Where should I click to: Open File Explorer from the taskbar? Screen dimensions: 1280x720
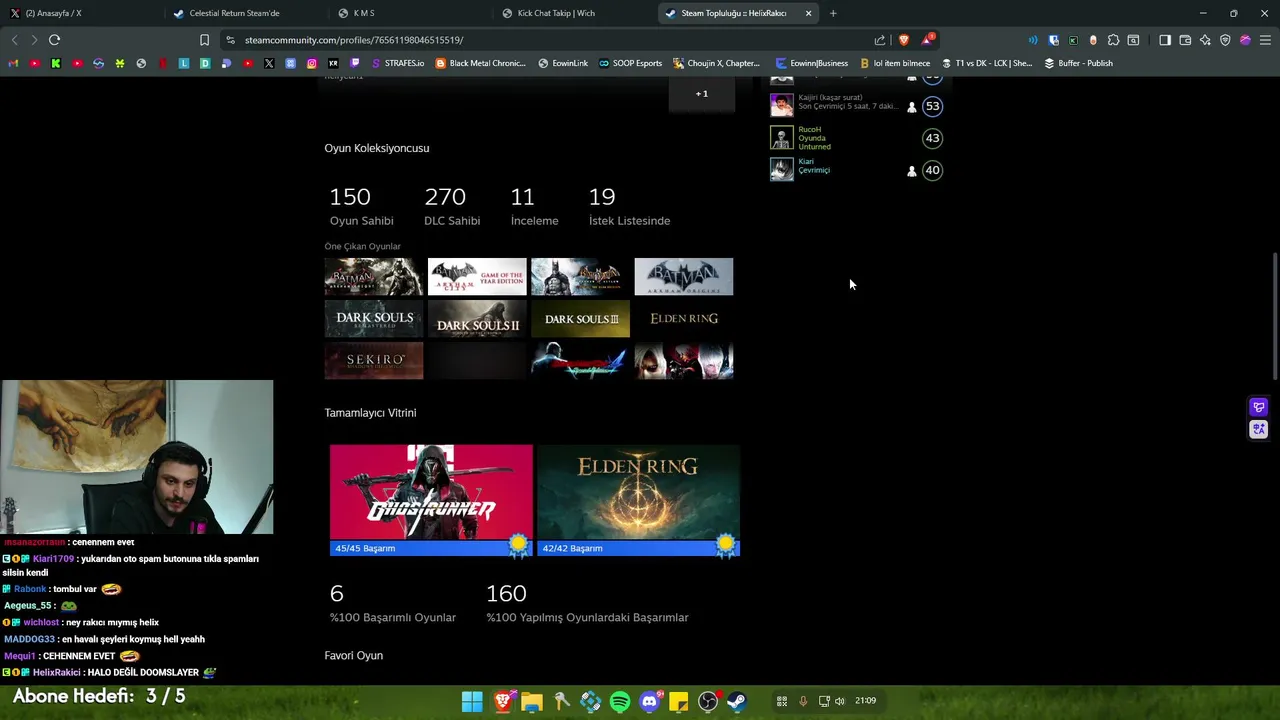coord(531,701)
